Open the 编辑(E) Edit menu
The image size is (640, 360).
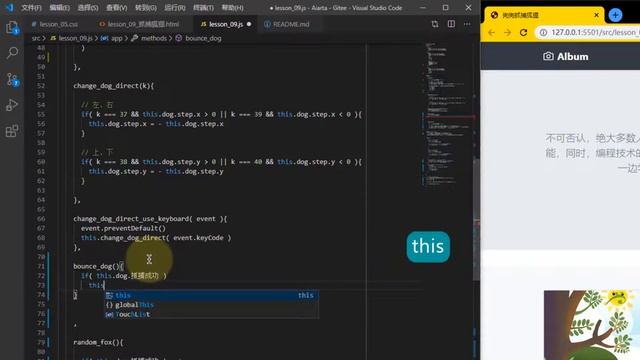(x=60, y=8)
